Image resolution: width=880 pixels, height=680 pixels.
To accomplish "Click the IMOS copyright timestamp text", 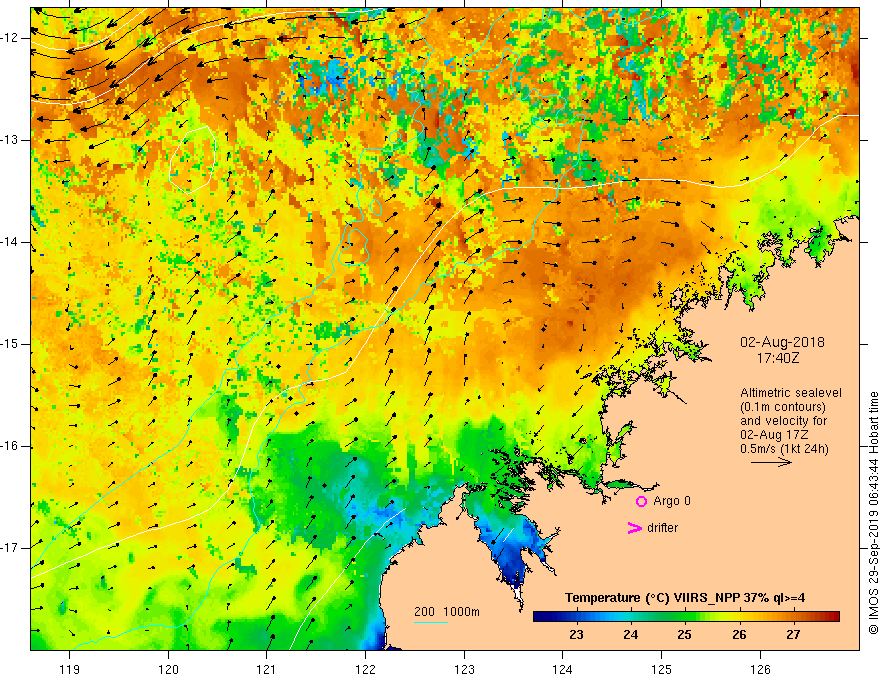I will (x=873, y=514).
